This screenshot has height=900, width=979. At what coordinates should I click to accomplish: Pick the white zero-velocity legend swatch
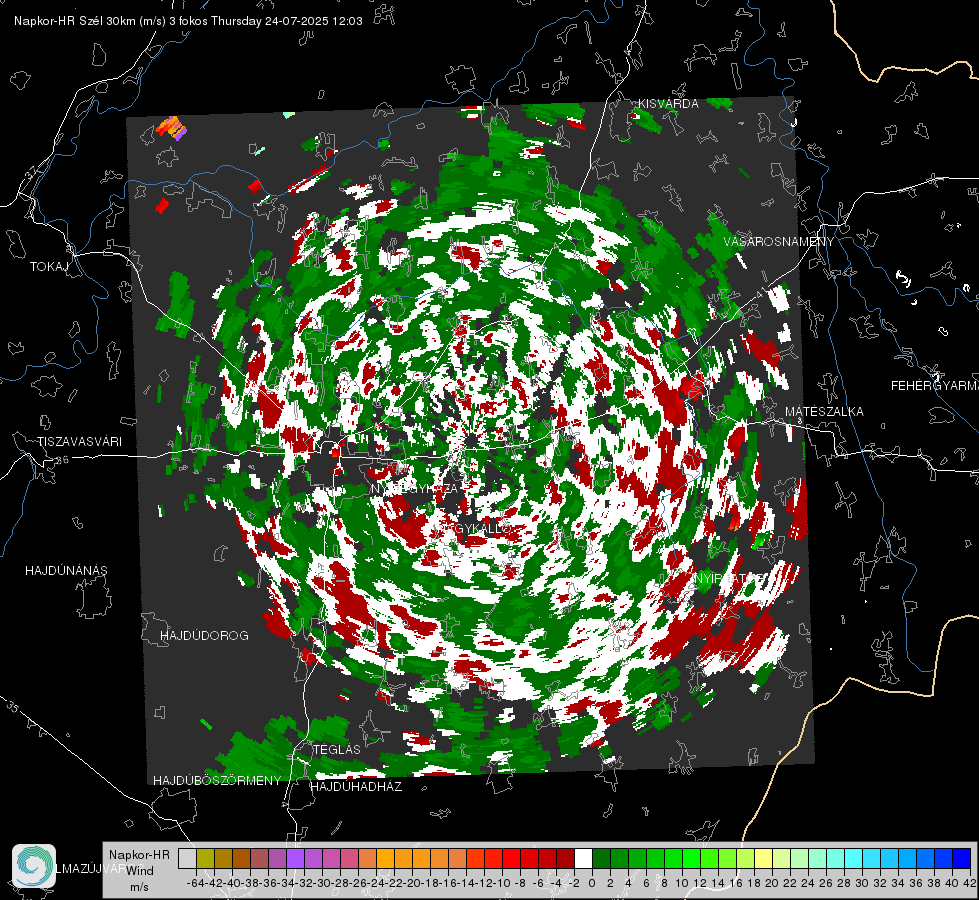click(x=583, y=859)
